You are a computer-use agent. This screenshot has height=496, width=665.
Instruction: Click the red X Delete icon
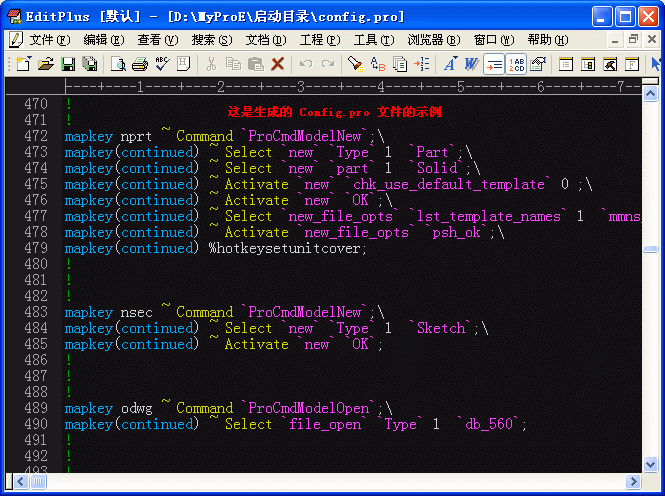(x=277, y=64)
